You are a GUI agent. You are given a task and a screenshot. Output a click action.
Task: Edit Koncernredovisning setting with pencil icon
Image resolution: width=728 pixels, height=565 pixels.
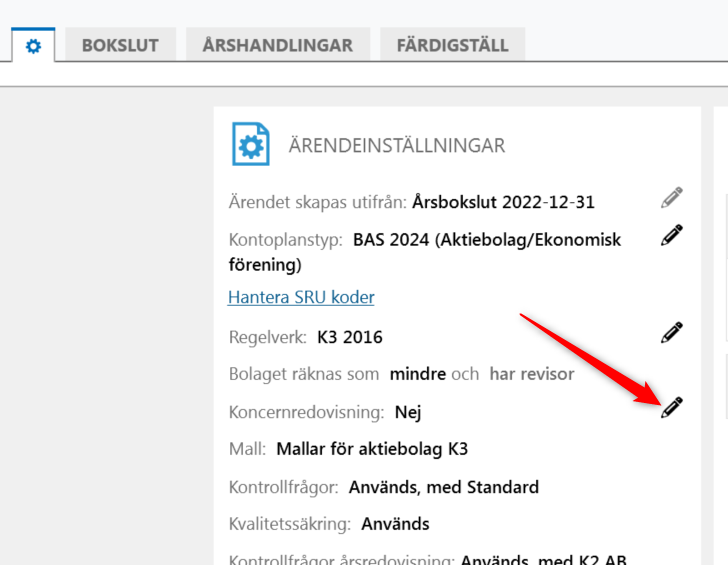[671, 408]
